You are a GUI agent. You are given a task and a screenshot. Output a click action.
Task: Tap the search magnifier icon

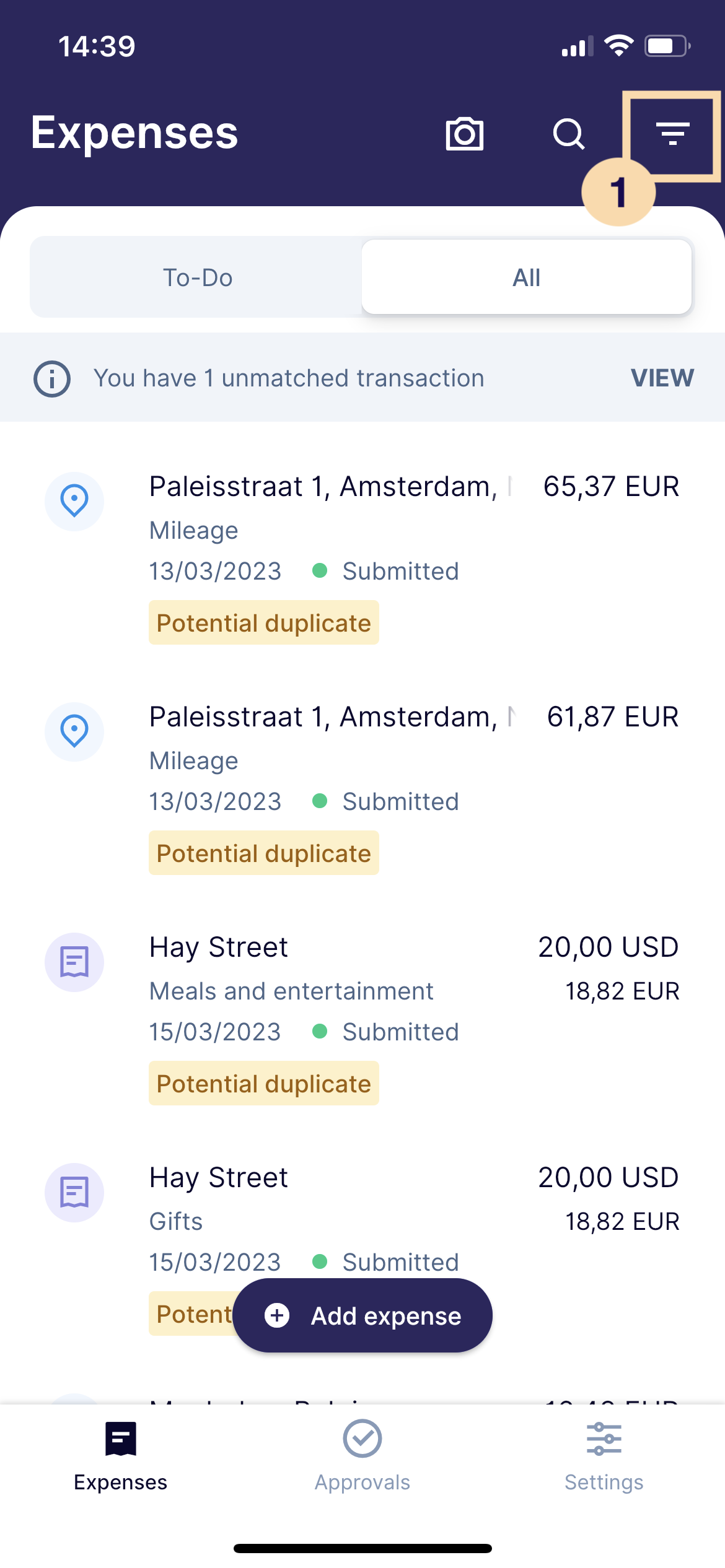tap(569, 134)
